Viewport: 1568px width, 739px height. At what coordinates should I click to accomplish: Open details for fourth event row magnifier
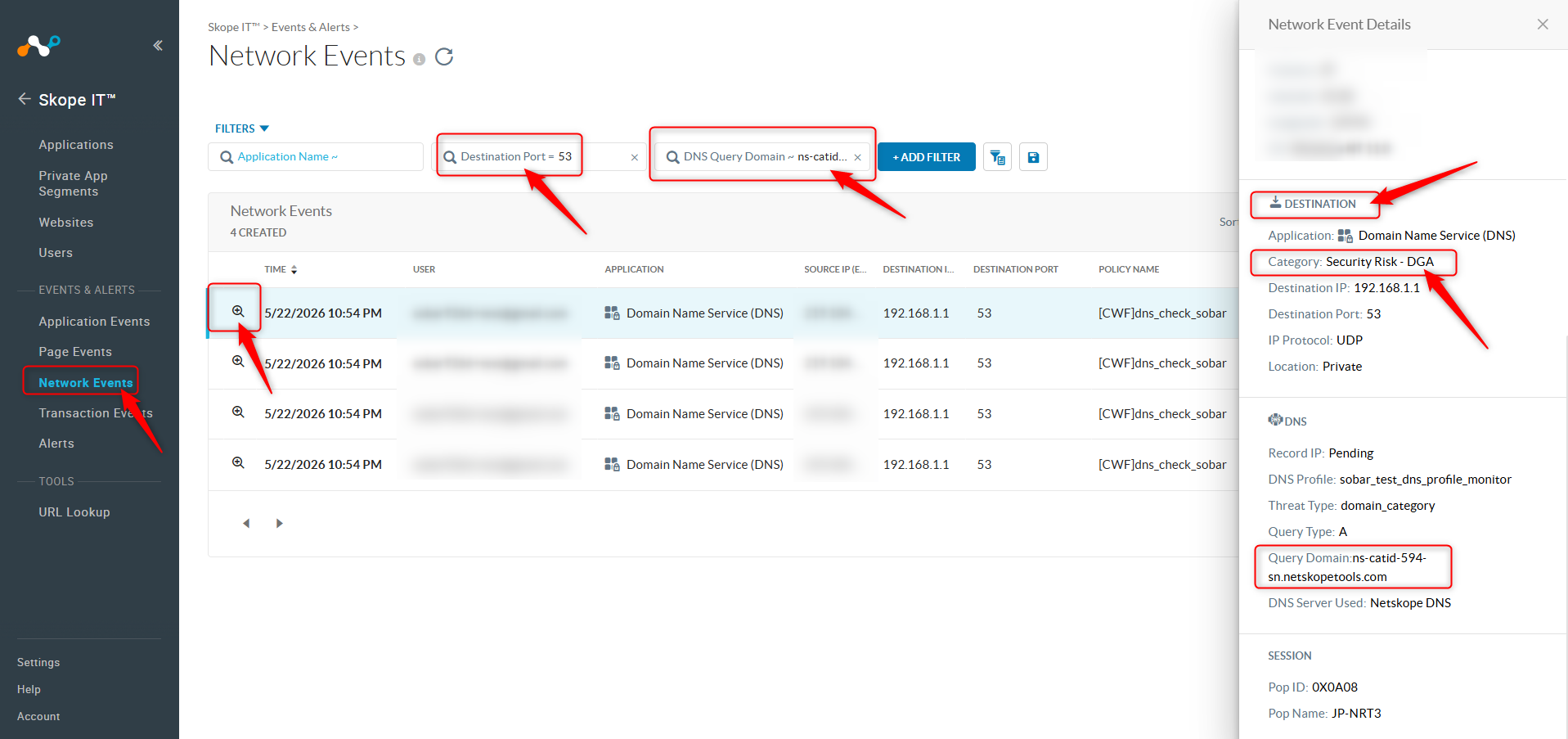[238, 462]
